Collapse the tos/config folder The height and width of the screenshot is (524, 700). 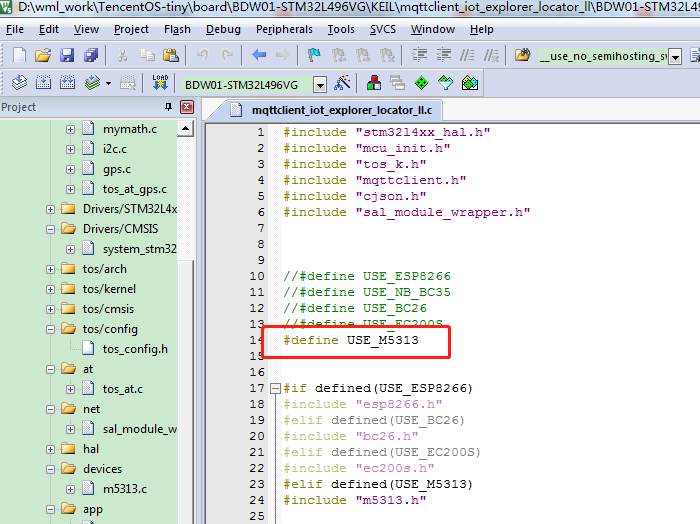pos(50,329)
